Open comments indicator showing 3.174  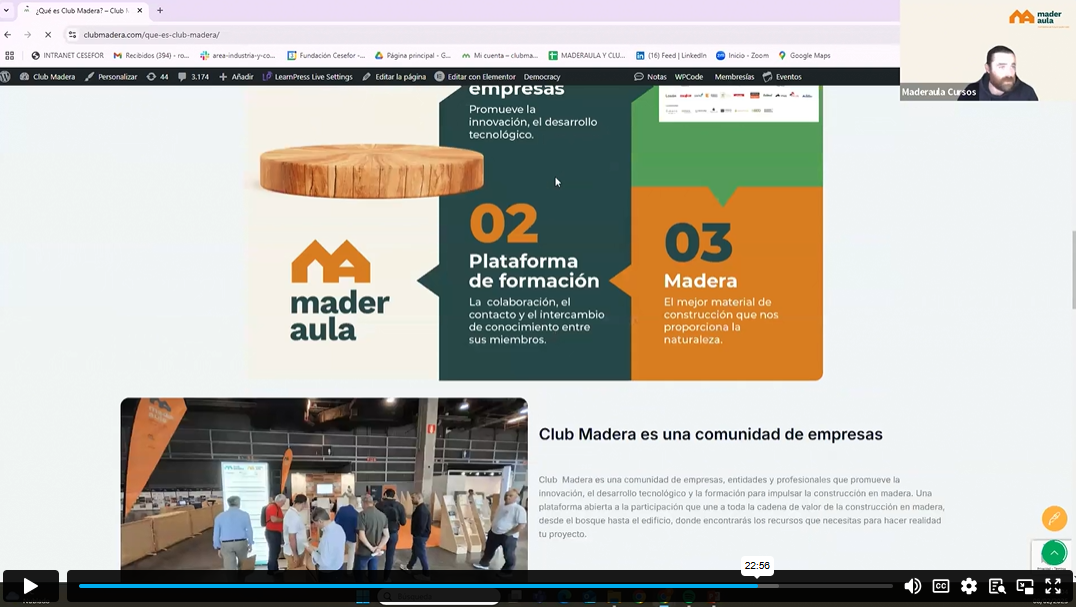194,77
